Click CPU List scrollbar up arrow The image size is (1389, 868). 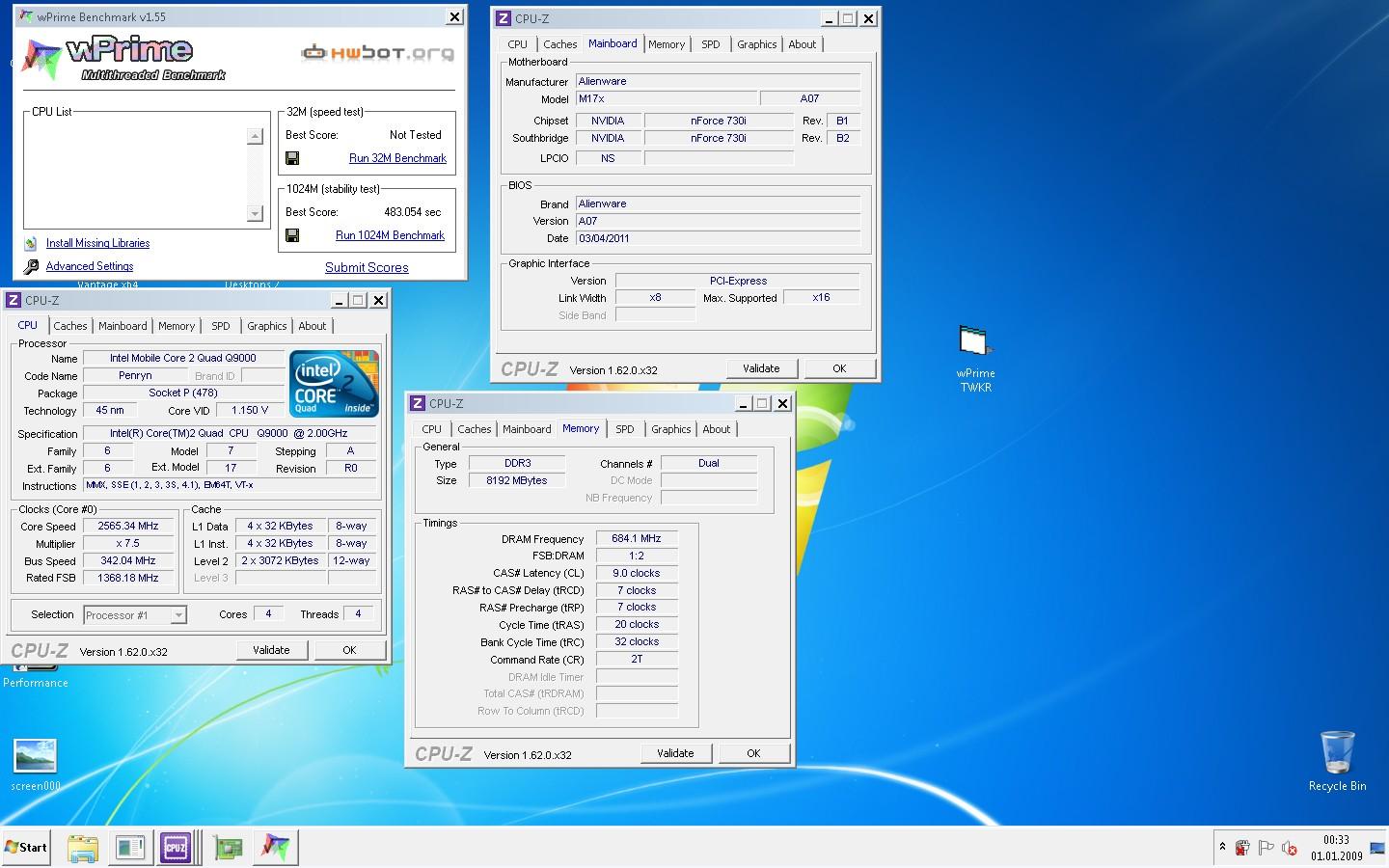click(255, 137)
